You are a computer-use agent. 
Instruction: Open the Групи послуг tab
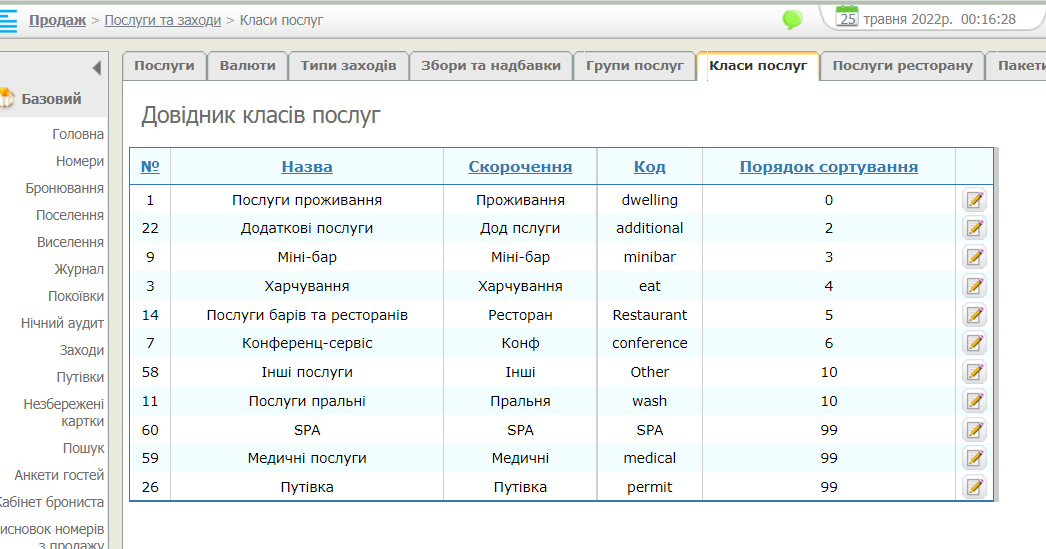[635, 66]
